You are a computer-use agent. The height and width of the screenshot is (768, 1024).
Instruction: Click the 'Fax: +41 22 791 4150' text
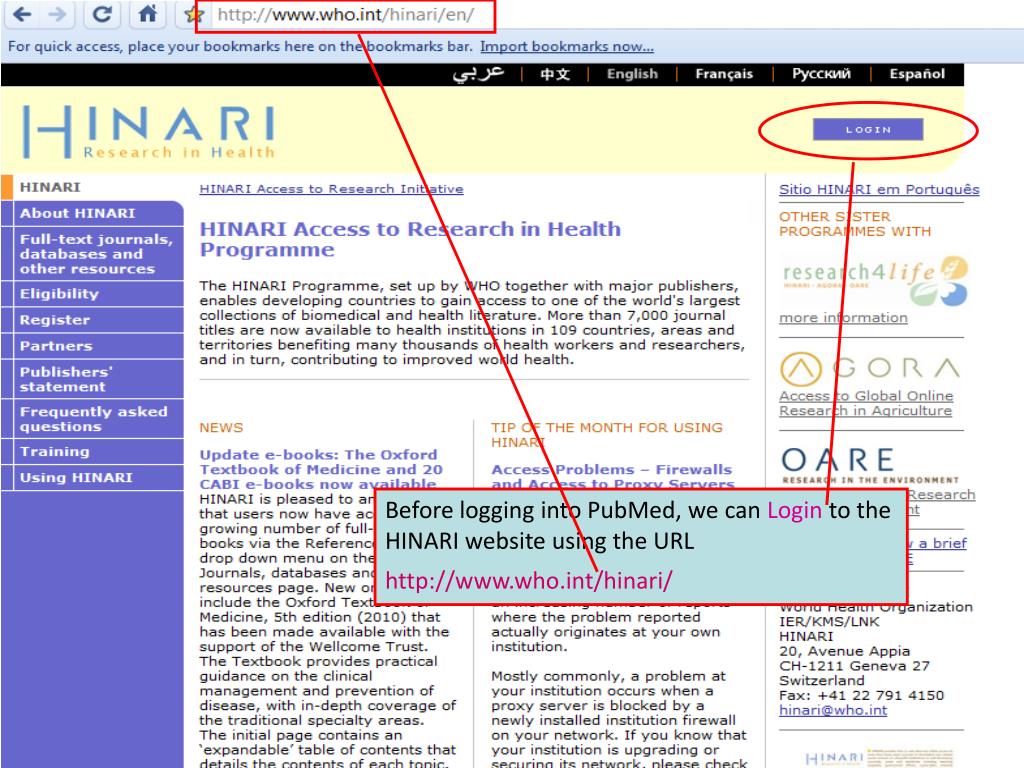point(861,696)
